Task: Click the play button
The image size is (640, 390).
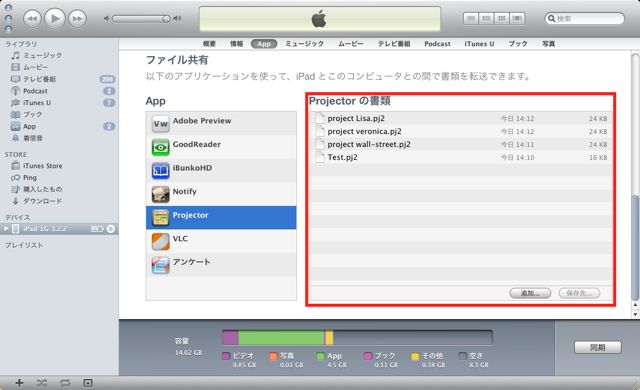Action: point(55,18)
